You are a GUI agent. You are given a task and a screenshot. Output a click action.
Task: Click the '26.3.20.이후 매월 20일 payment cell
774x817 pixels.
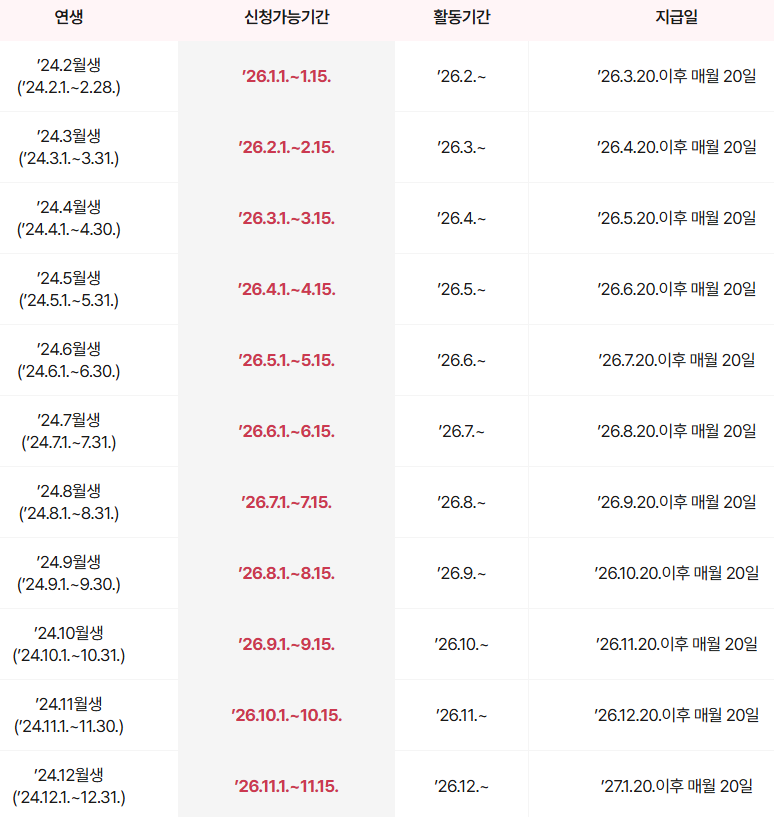click(676, 76)
